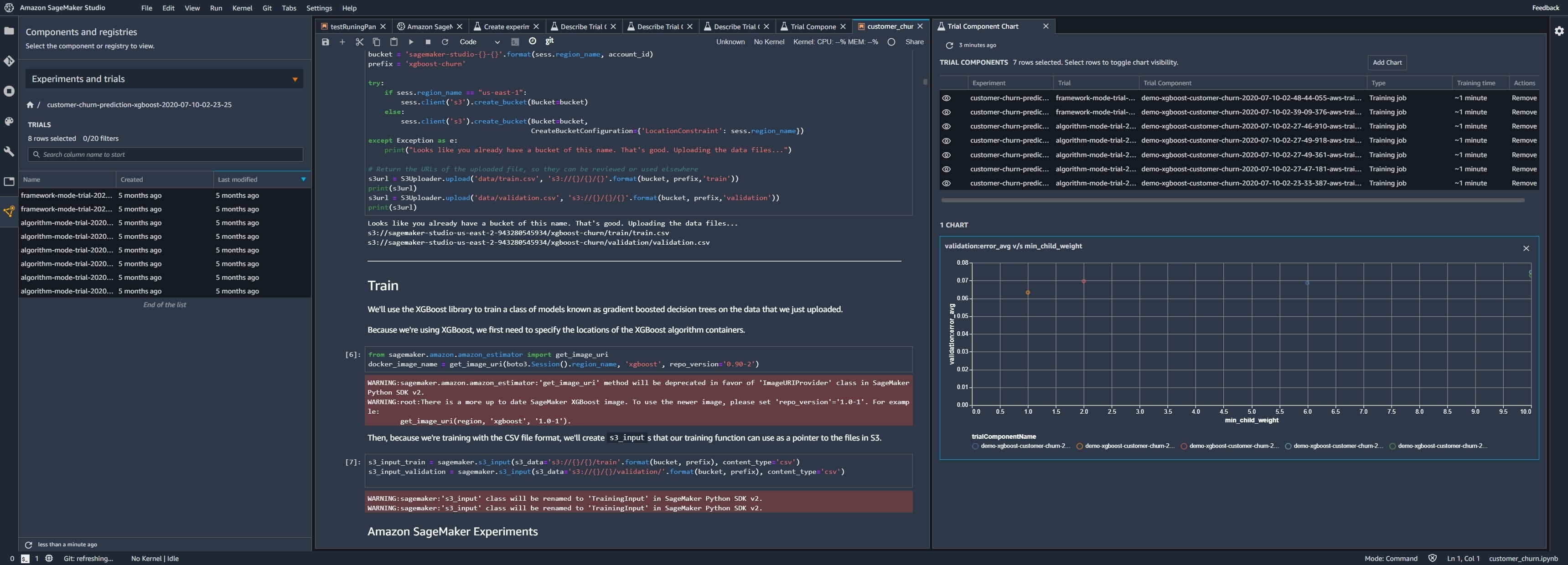Cut the selected notebook cells
The width and height of the screenshot is (1568, 565).
coord(359,41)
